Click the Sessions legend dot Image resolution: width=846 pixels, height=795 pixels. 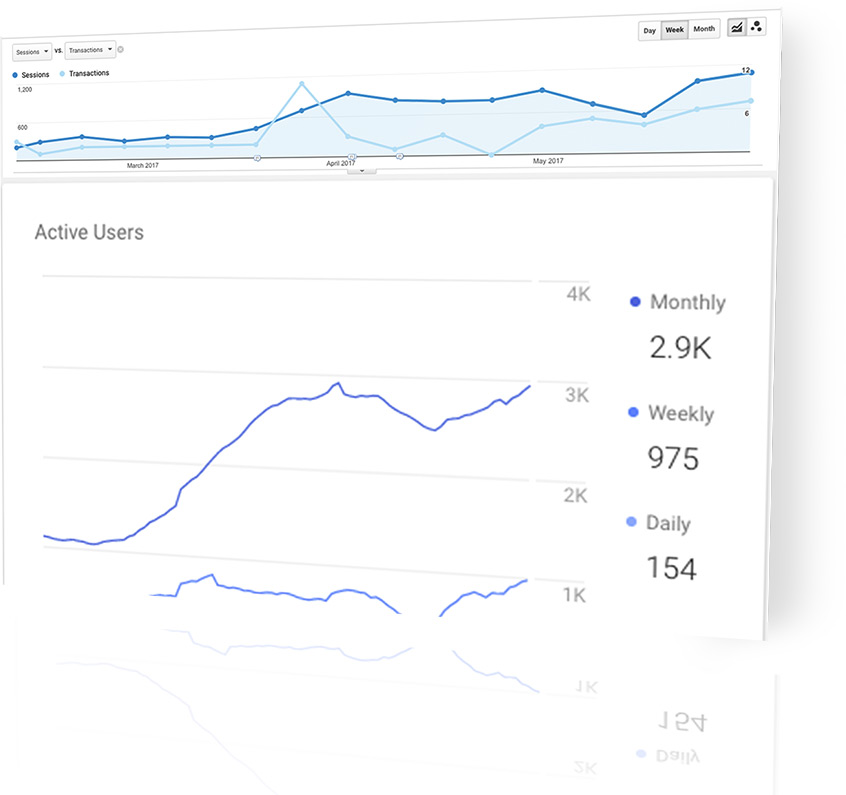(15, 75)
